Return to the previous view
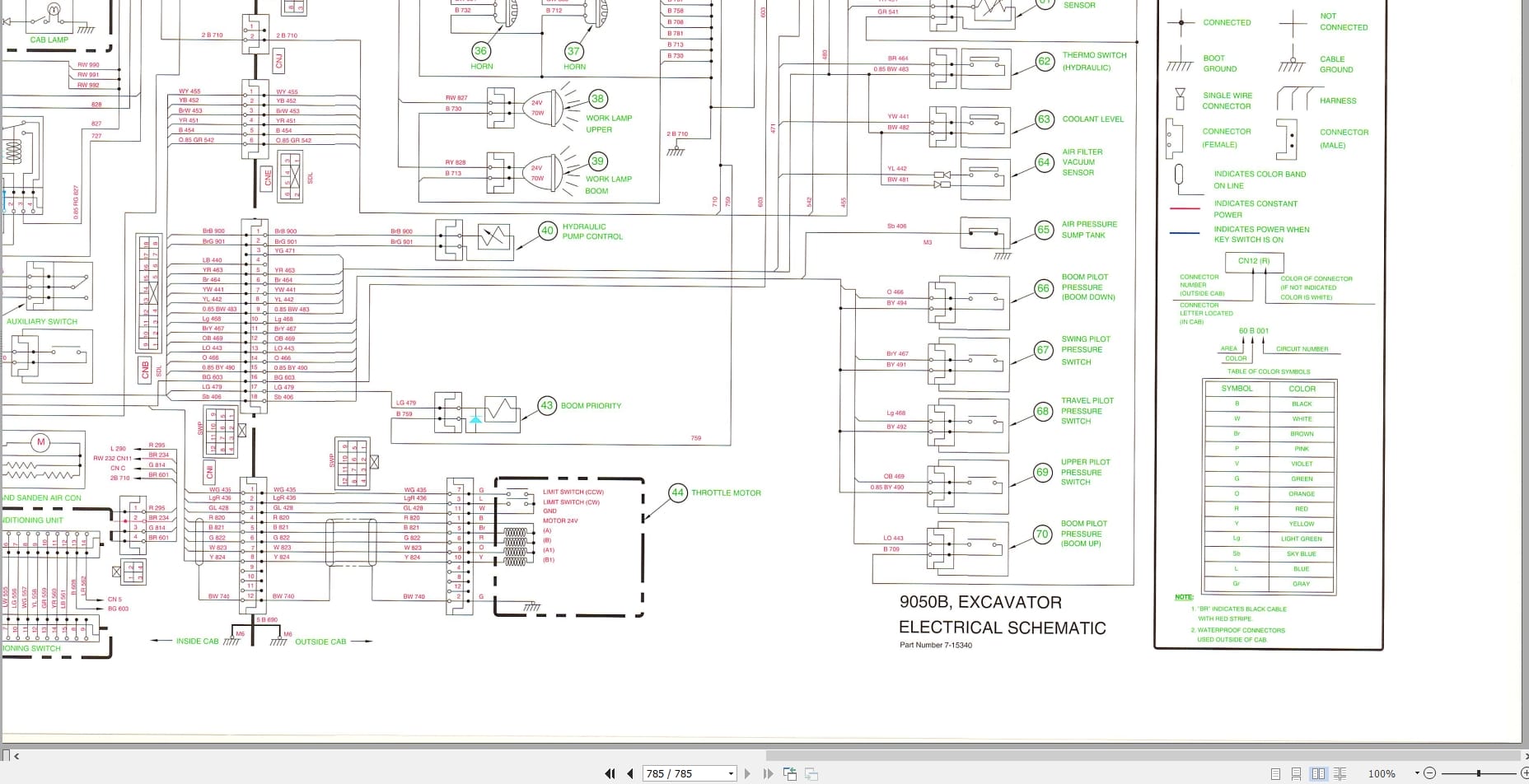1529x784 pixels. (x=789, y=773)
